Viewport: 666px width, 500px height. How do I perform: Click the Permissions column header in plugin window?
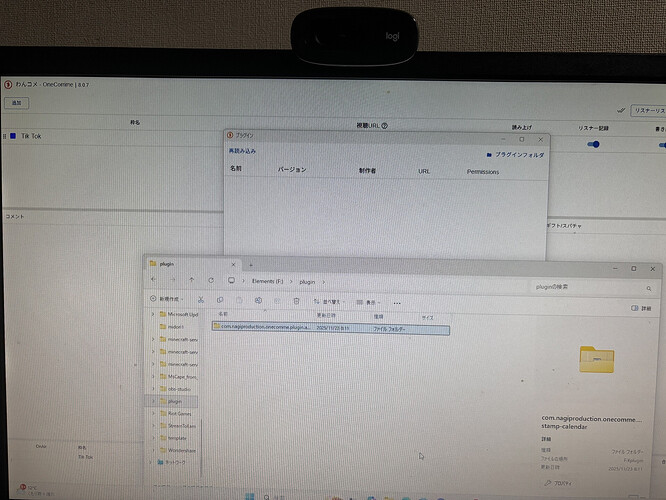(x=483, y=172)
